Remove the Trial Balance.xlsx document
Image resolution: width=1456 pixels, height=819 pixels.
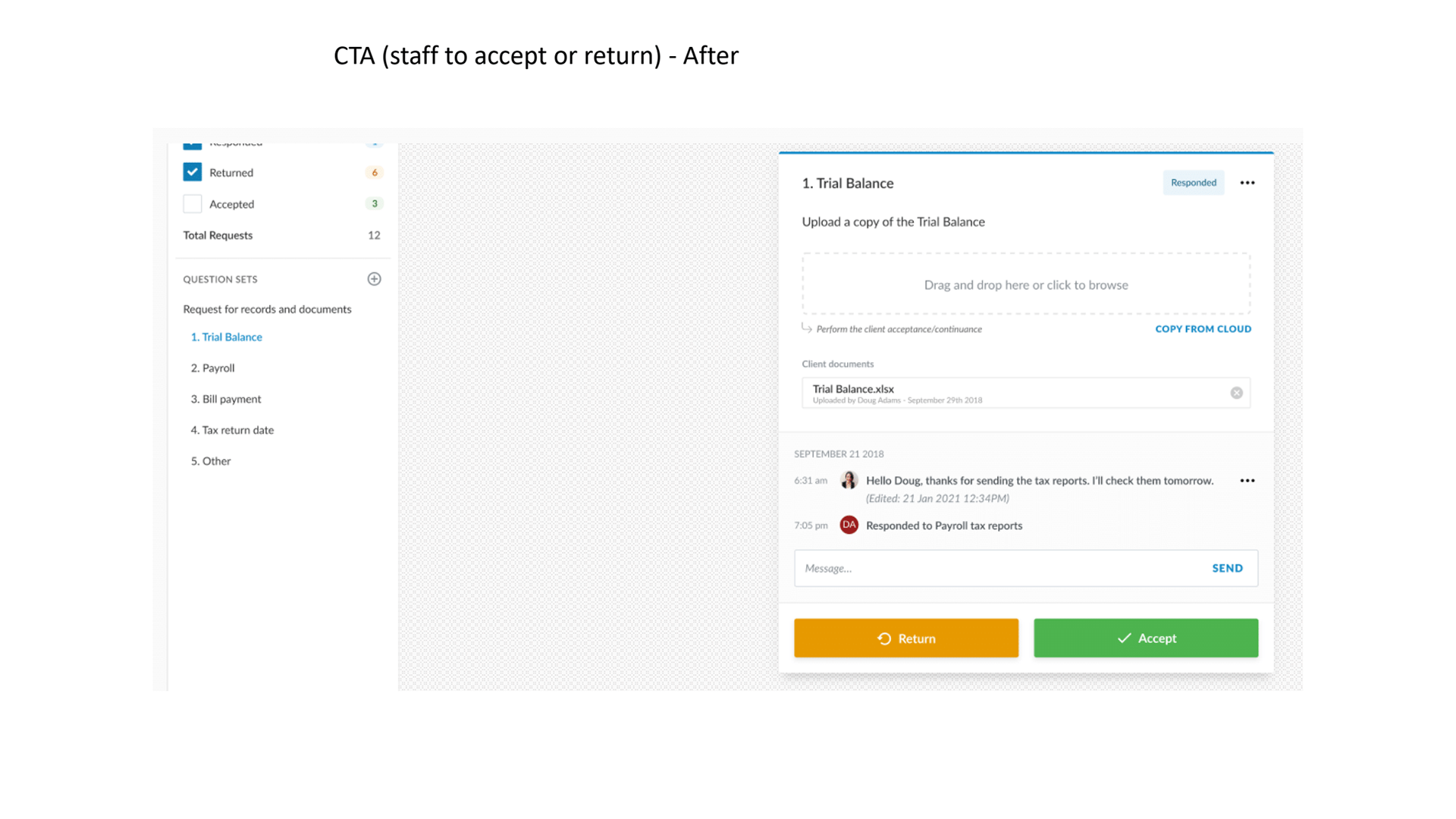click(x=1236, y=393)
